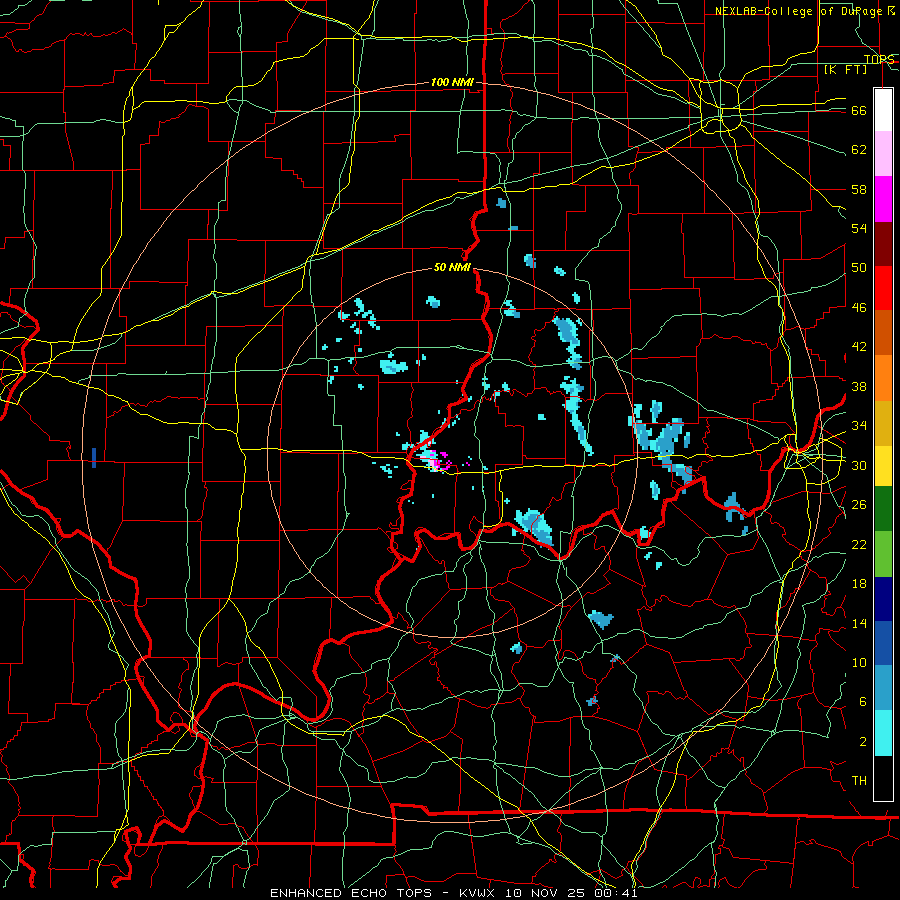Click the medium blue 18 legend swatch

coord(883,643)
